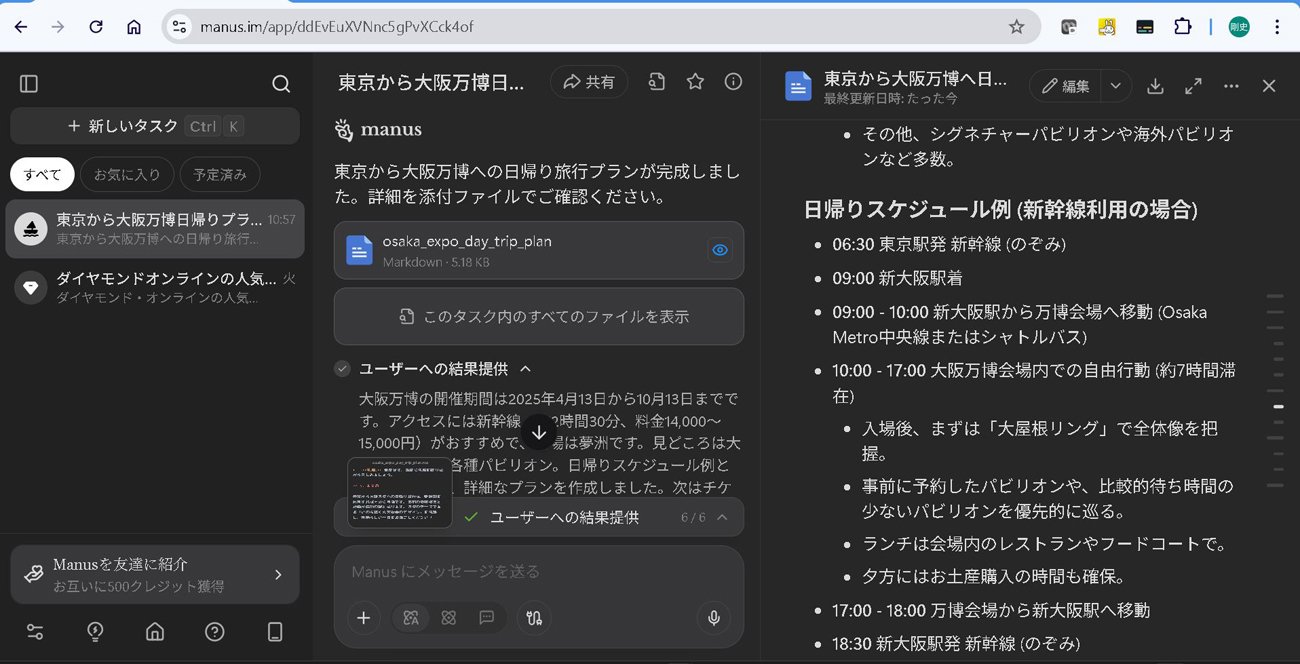This screenshot has width=1300, height=664.
Task: Click このタスク内のすべてのファイルを表示 button
Action: [x=539, y=316]
